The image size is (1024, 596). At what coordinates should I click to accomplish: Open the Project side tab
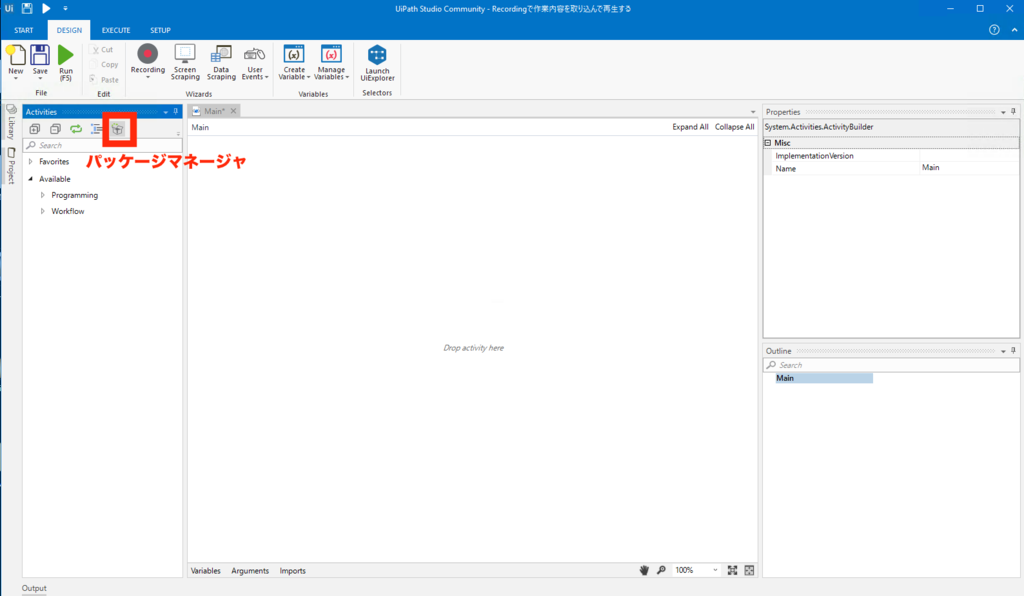pyautogui.click(x=11, y=165)
